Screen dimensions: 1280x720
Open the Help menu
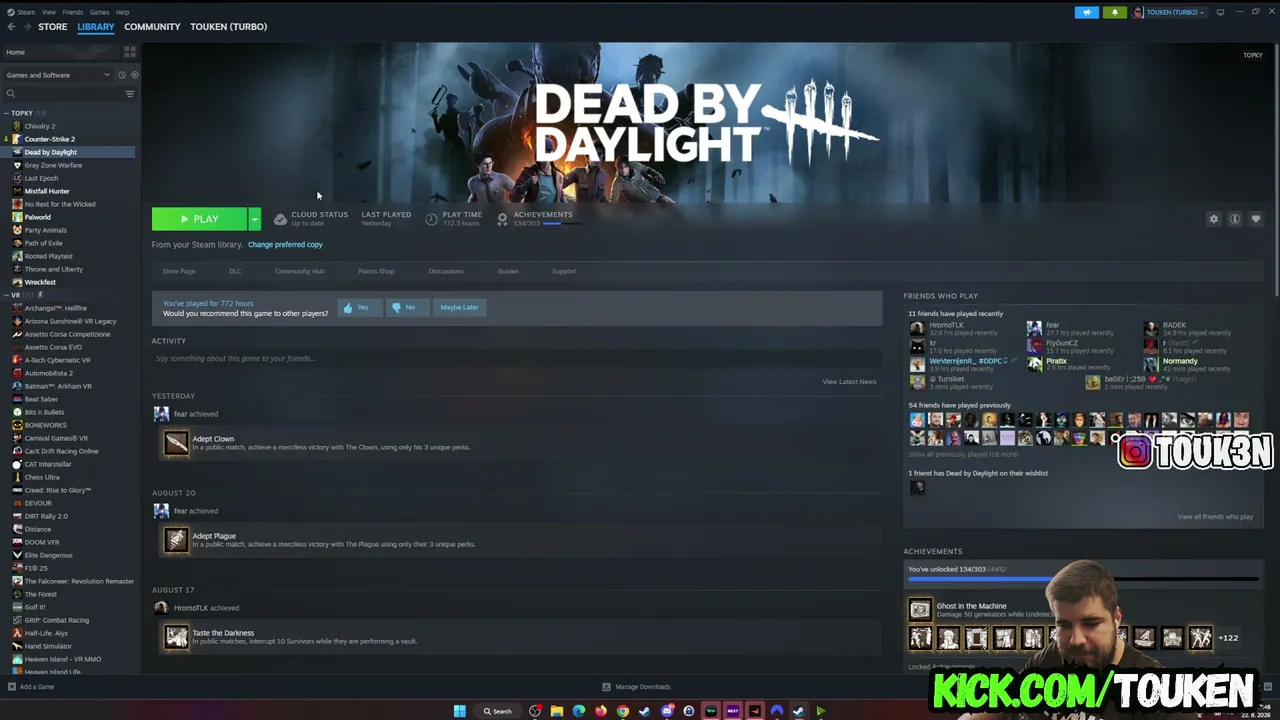point(122,12)
